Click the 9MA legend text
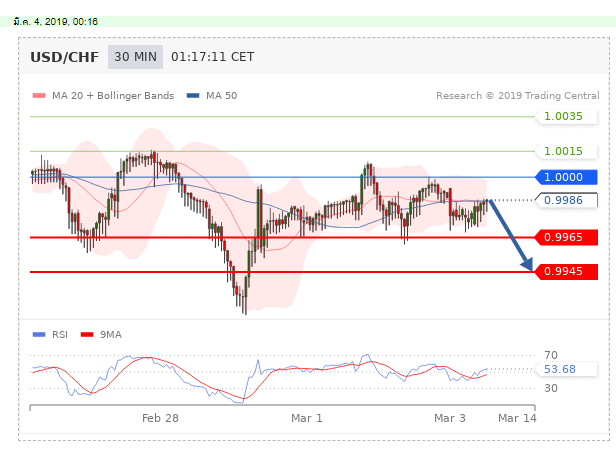This screenshot has width=616, height=450. point(111,335)
